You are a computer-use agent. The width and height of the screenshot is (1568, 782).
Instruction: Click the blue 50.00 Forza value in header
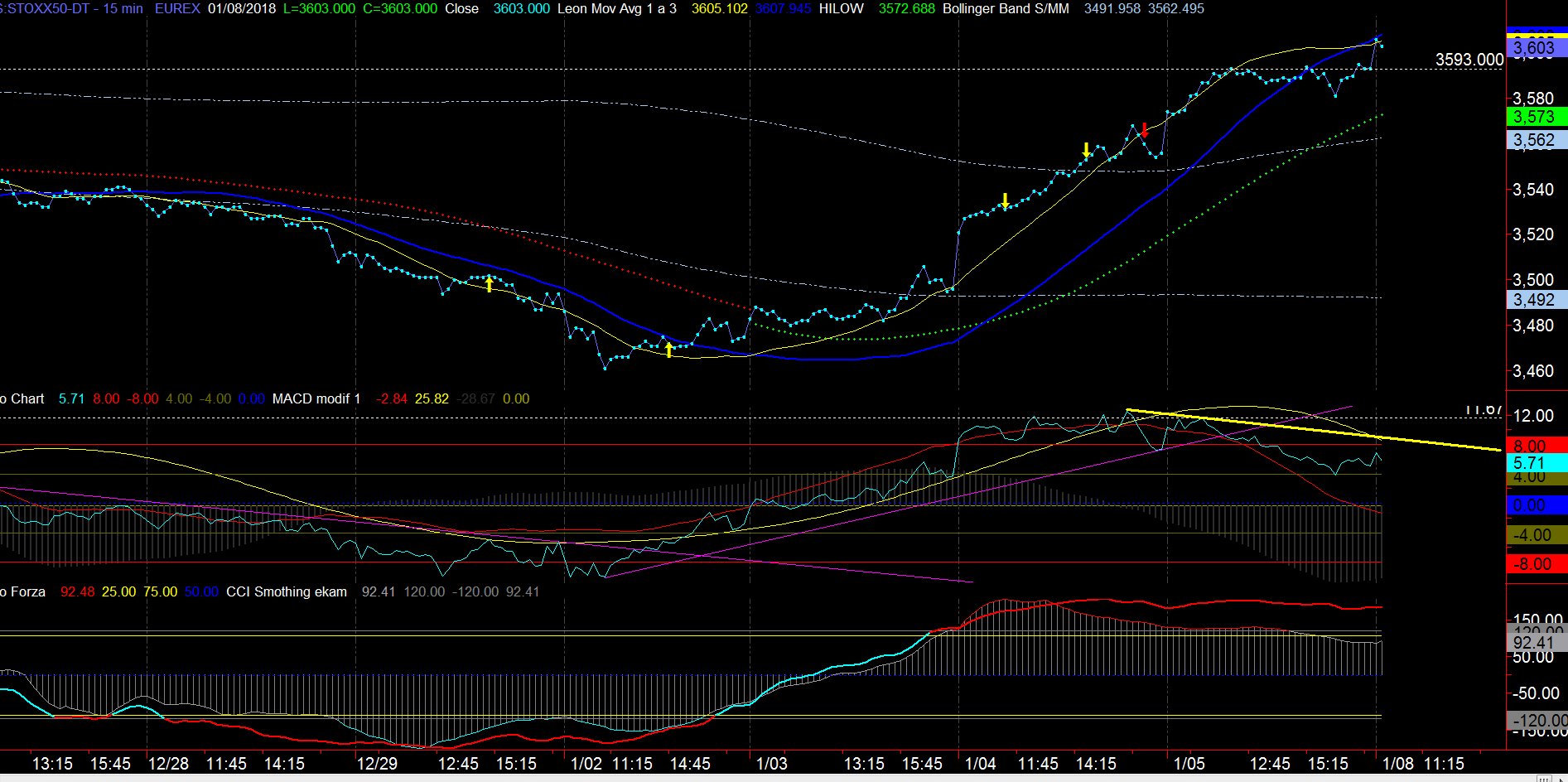point(201,591)
